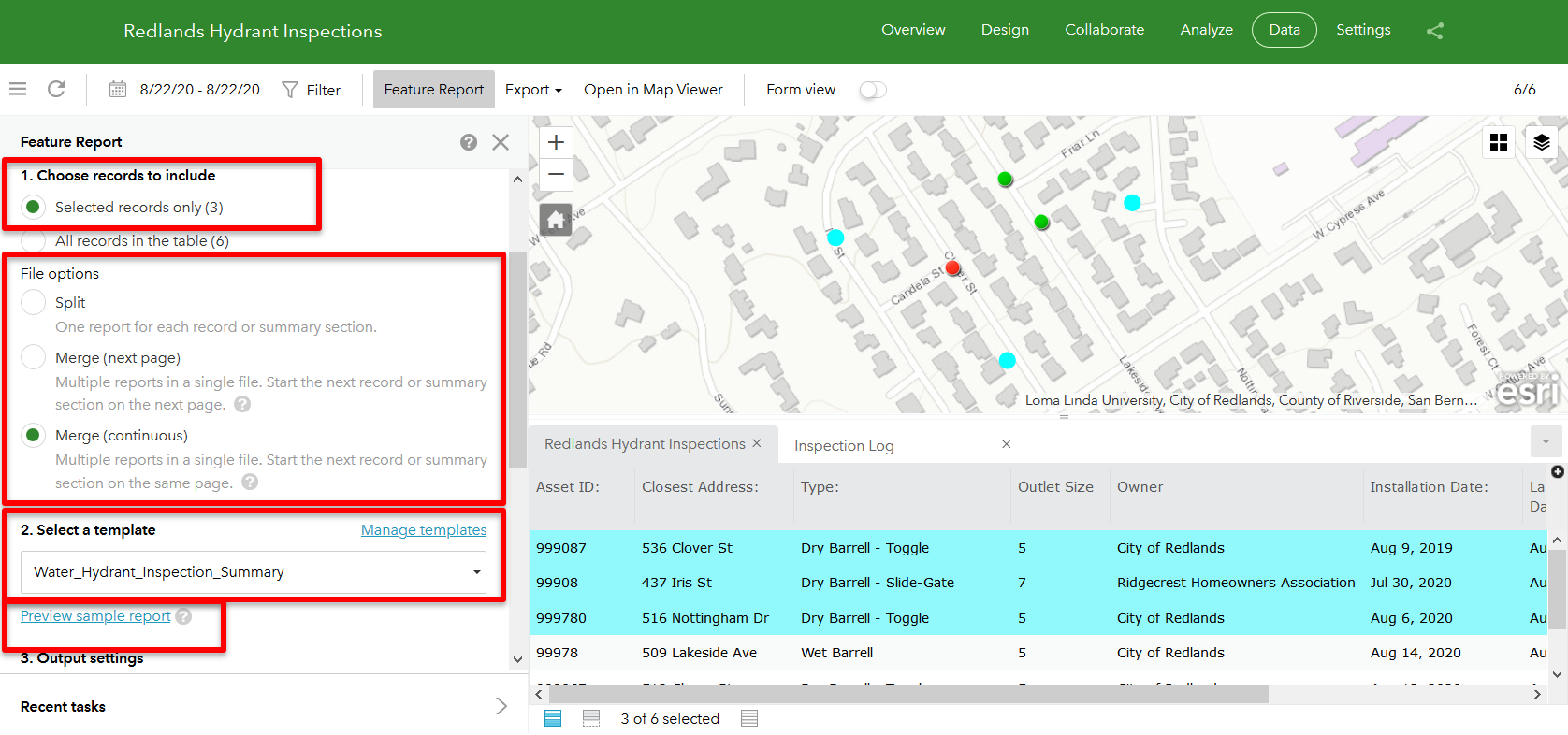Close the Redlands Hydrant Inspections tab
The height and width of the screenshot is (735, 1568).
pyautogui.click(x=757, y=443)
